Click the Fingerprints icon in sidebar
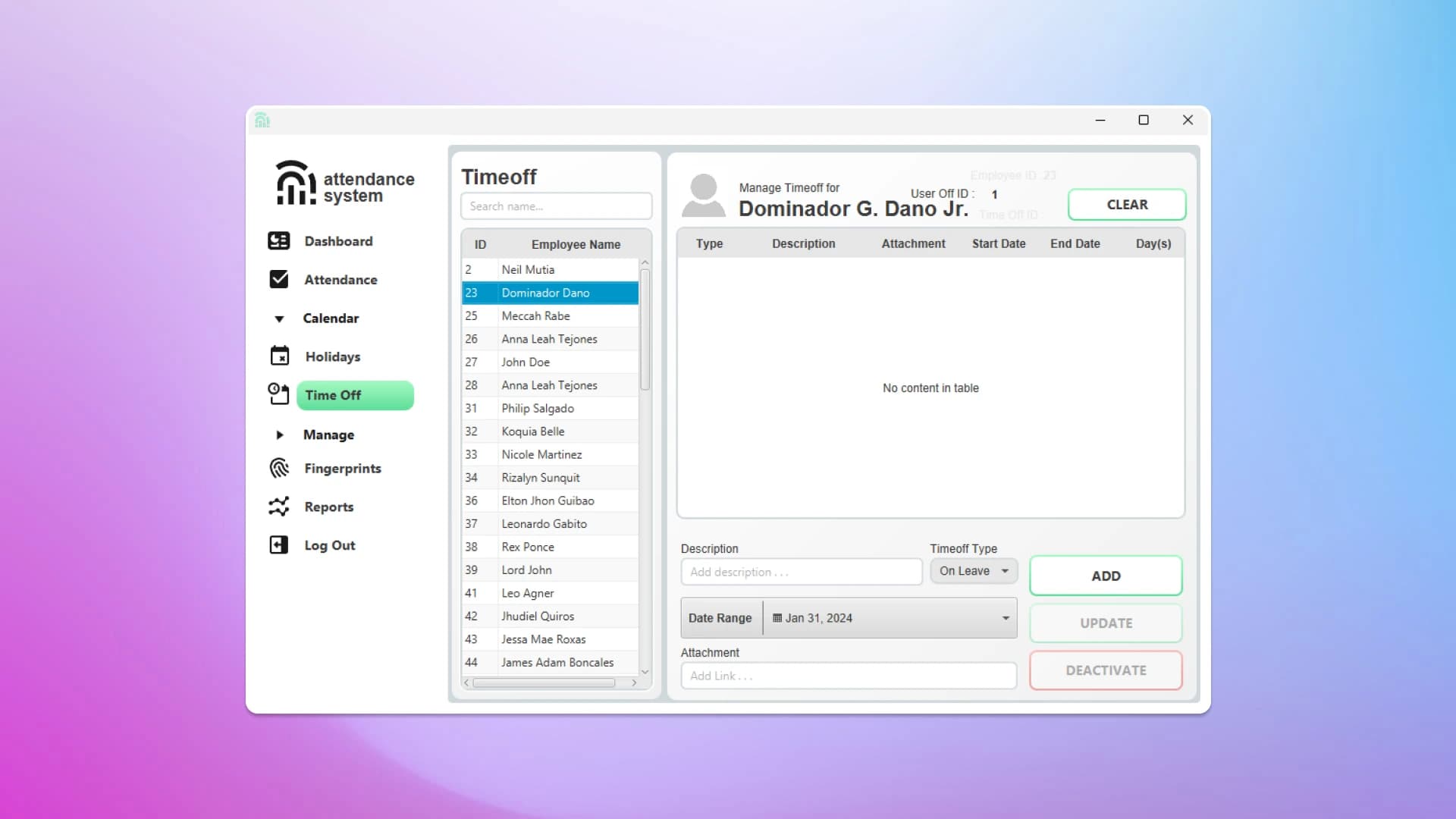The width and height of the screenshot is (1456, 819). point(279,468)
